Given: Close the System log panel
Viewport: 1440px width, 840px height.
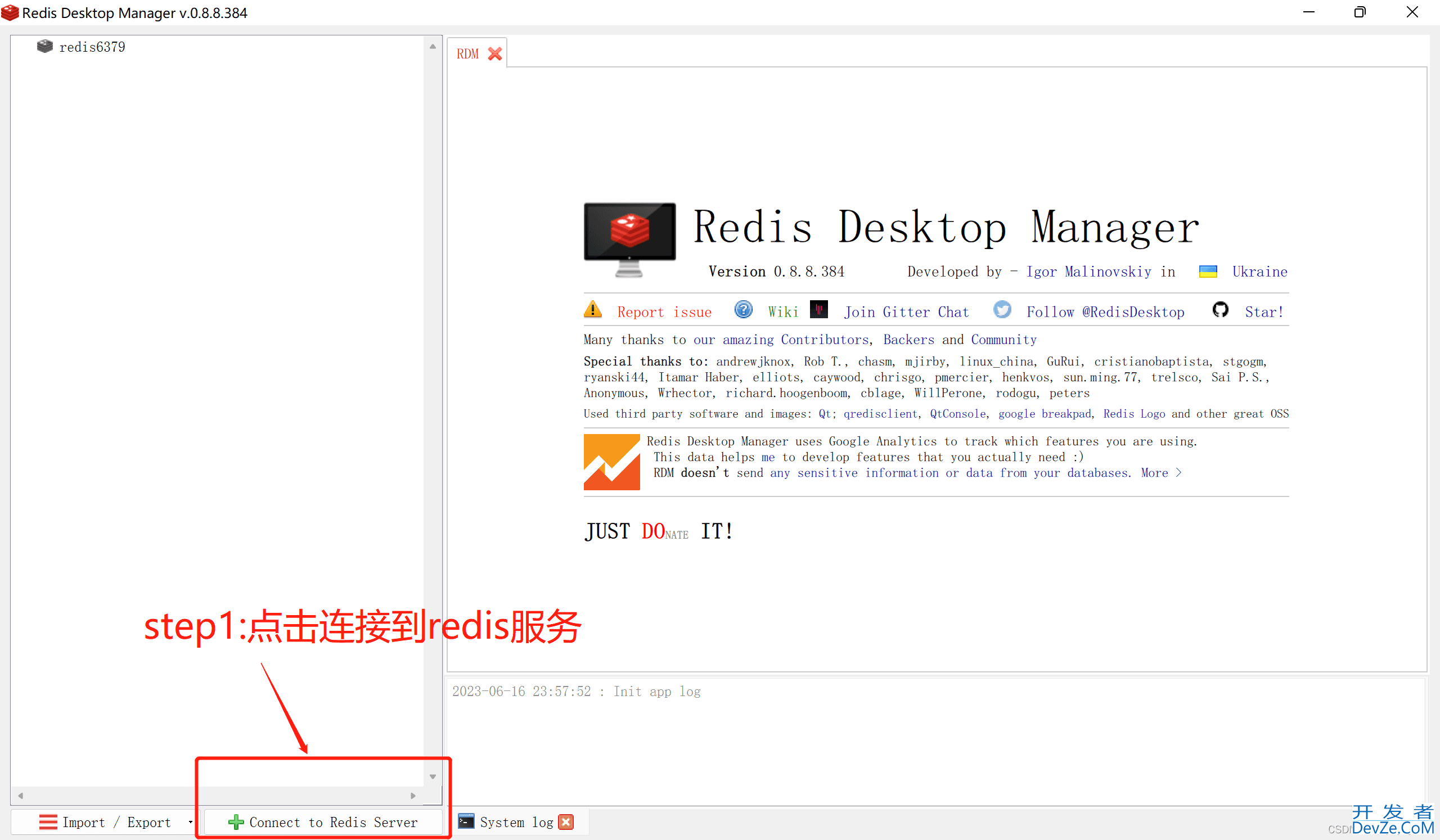Looking at the screenshot, I should 566,821.
